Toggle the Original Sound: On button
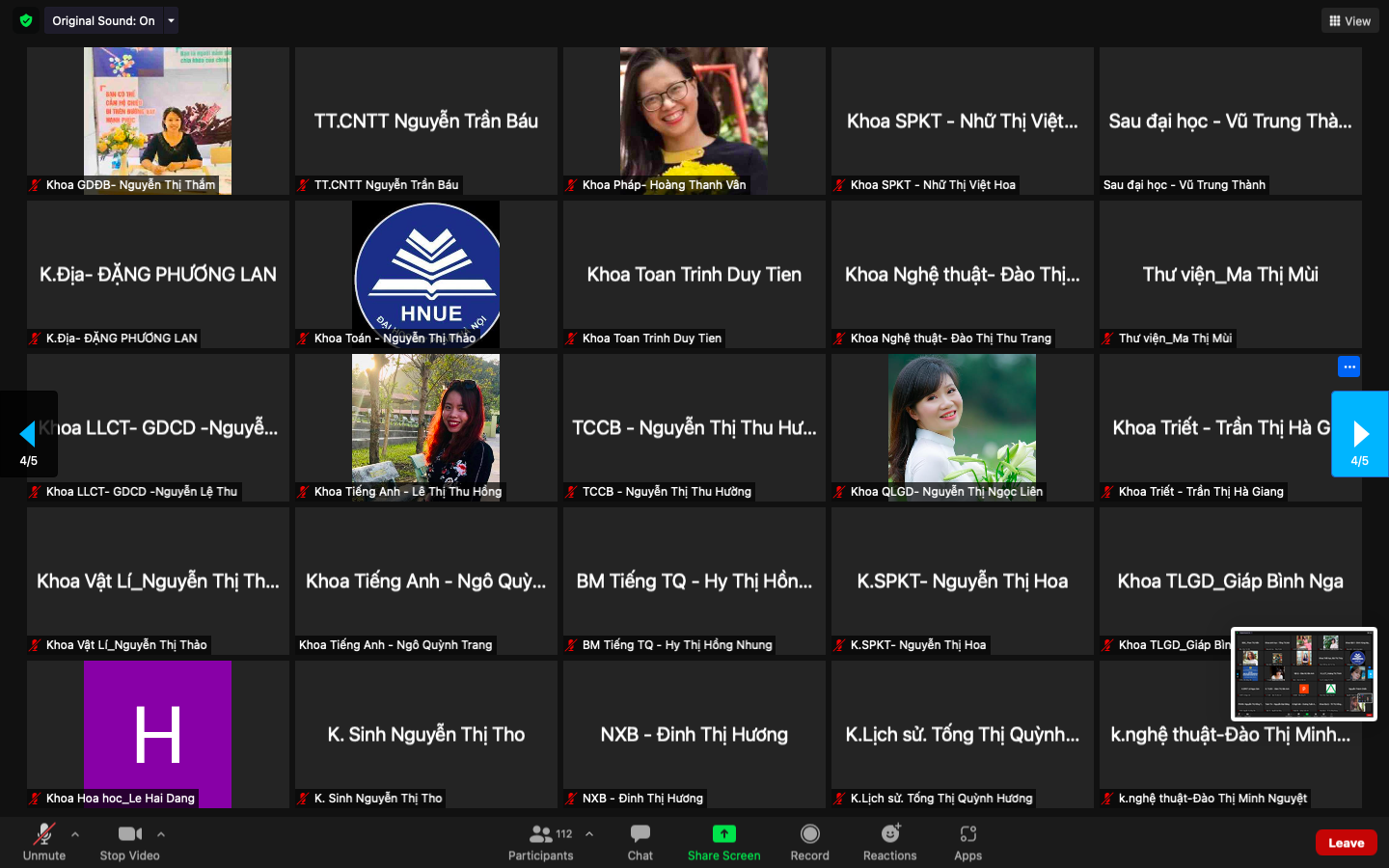This screenshot has height=868, width=1389. pos(103,20)
